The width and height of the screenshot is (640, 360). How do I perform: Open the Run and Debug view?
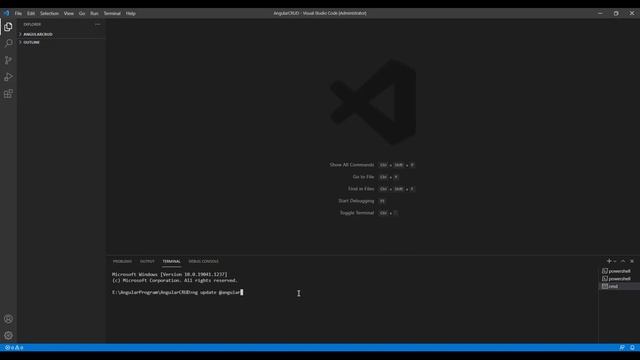8,77
